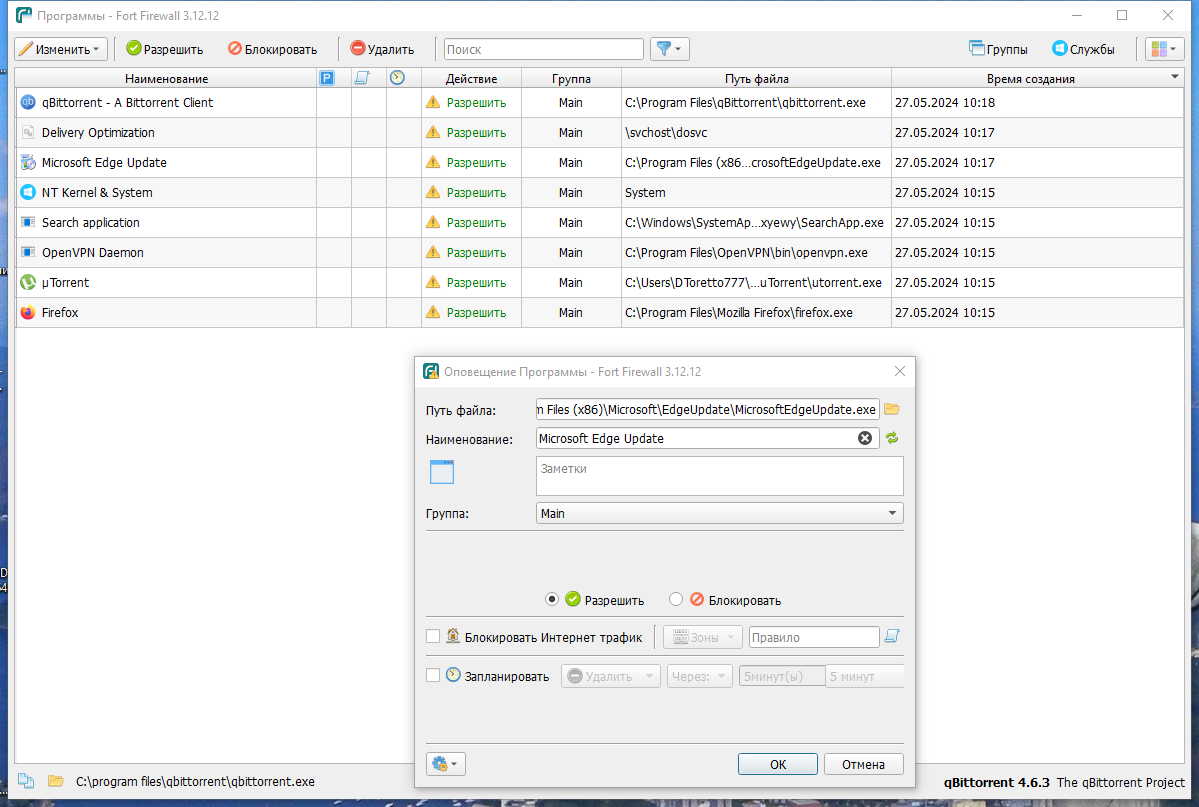
Task: Click the Delivery Optimization row icon
Action: pyautogui.click(x=28, y=132)
